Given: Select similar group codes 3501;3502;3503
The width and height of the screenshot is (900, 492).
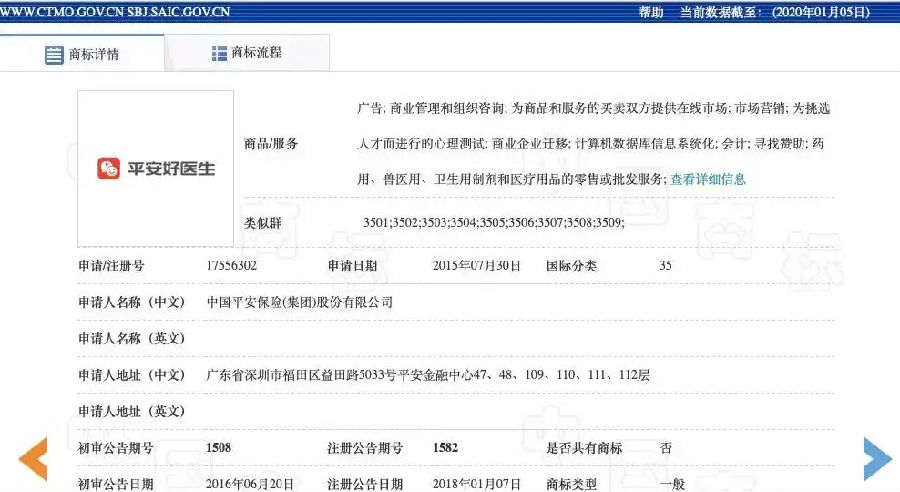Looking at the screenshot, I should (405, 223).
